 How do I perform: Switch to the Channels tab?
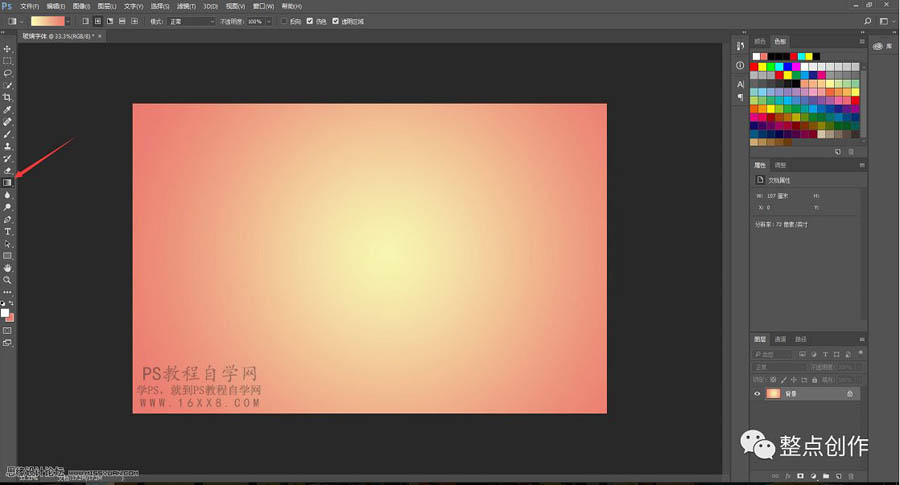780,339
